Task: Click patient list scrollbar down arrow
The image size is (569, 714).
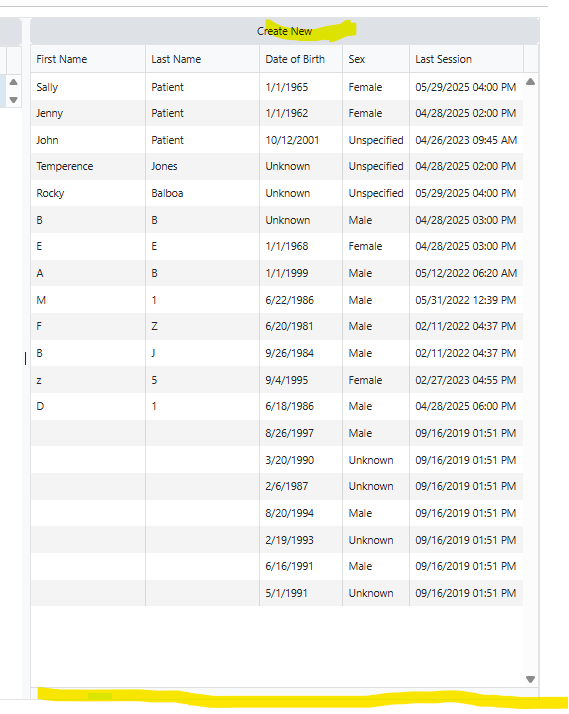Action: pyautogui.click(x=530, y=679)
